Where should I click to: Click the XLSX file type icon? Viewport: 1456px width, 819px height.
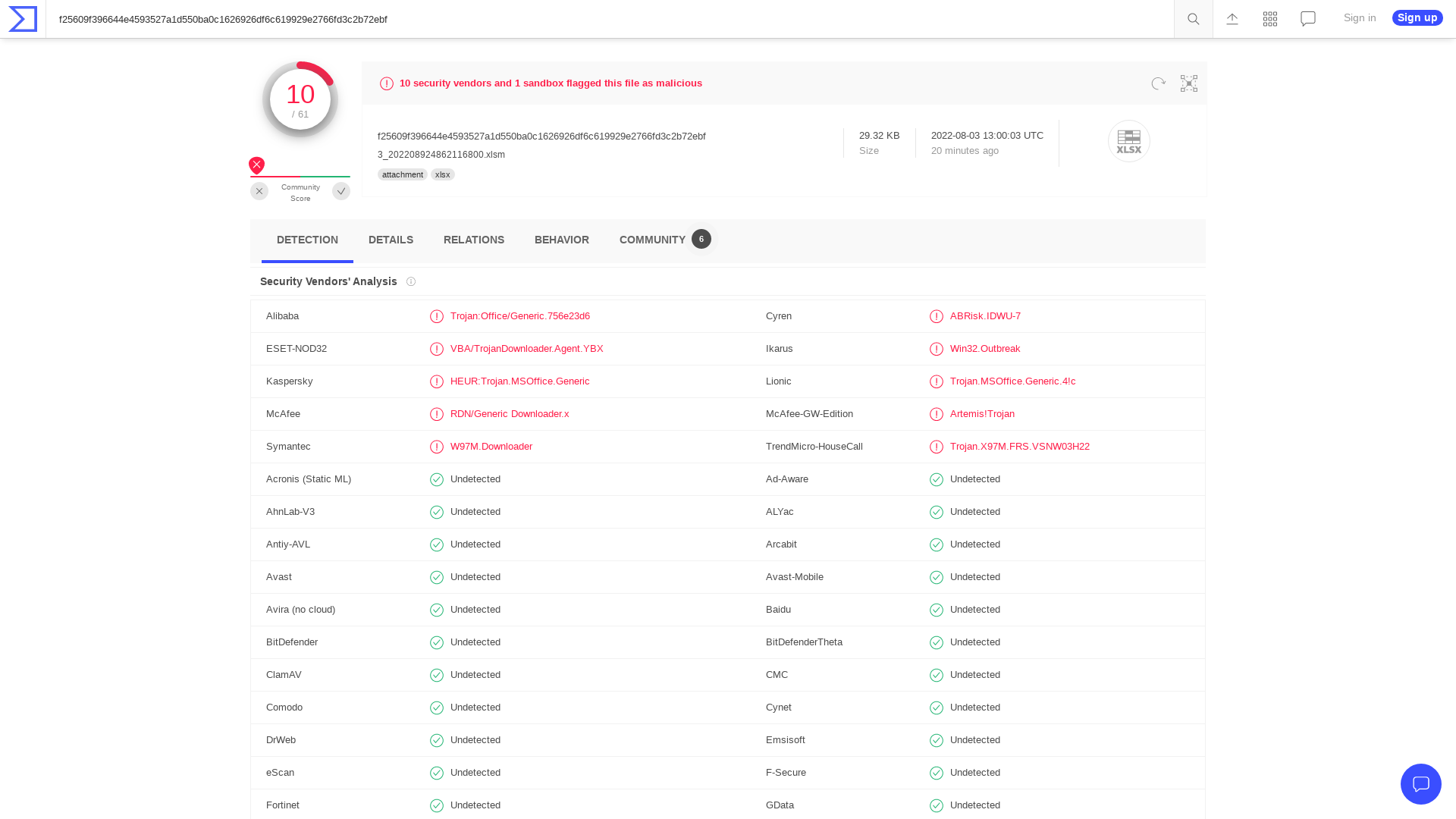pyautogui.click(x=1128, y=141)
